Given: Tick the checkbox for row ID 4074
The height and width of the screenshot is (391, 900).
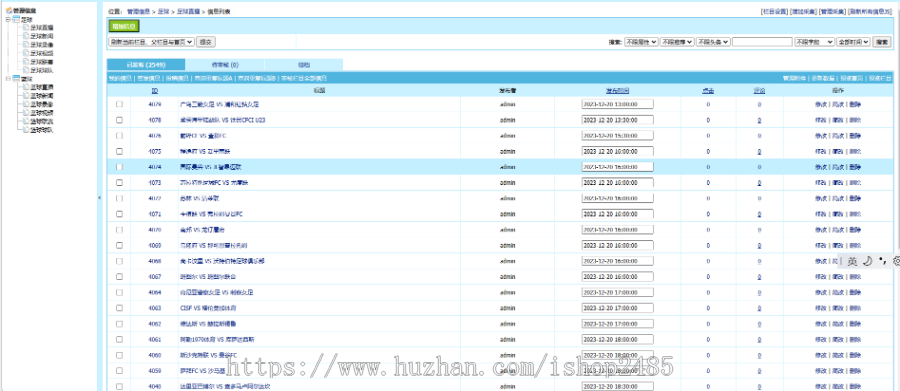Looking at the screenshot, I should click(x=119, y=167).
